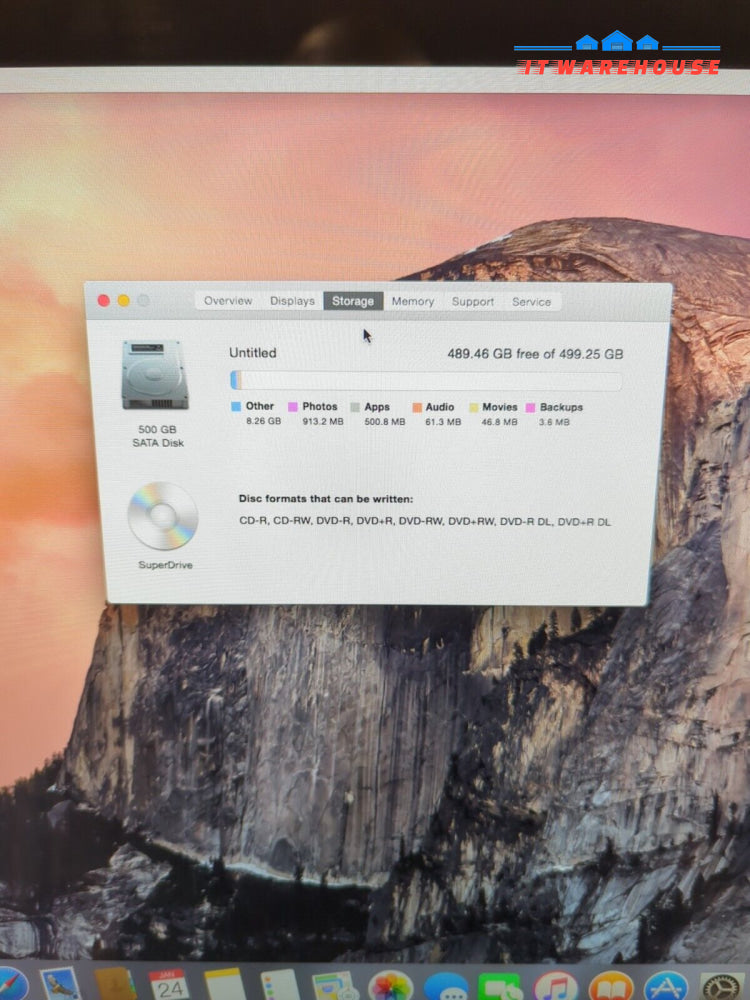Switch to the Overview tab

point(228,301)
